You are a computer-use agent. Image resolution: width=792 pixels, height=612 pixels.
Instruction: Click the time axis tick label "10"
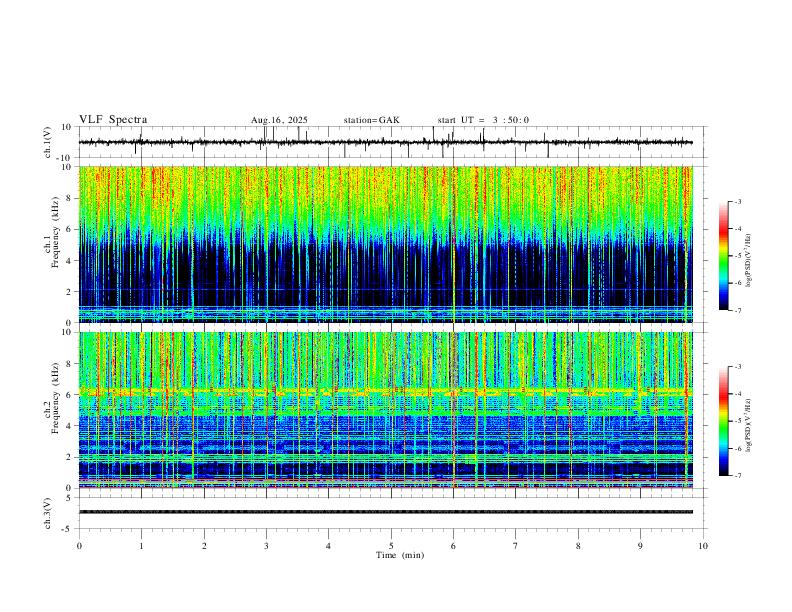(703, 546)
